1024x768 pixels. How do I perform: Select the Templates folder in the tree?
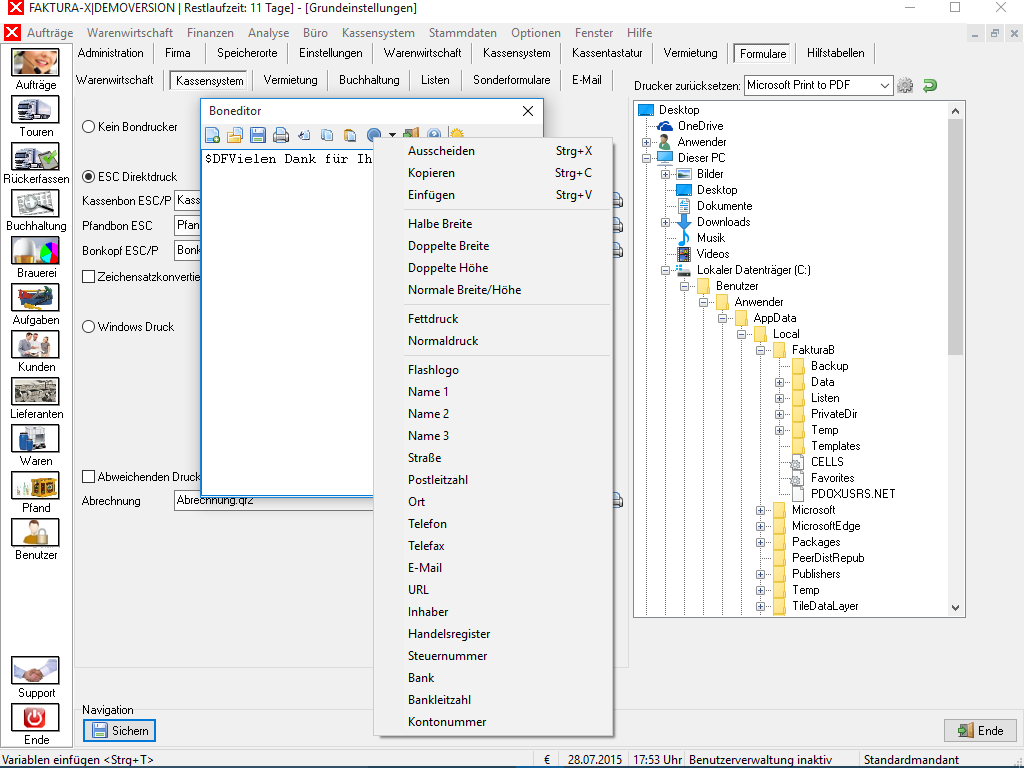pos(835,446)
